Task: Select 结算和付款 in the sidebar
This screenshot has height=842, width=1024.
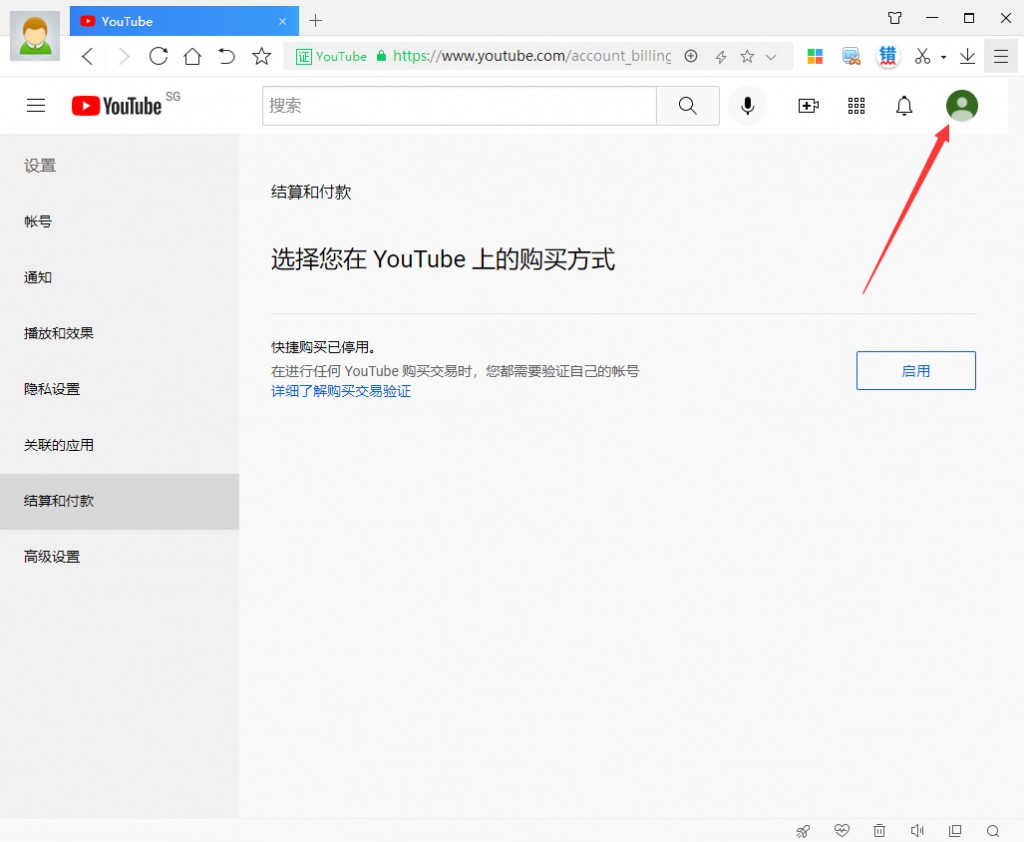Action: (120, 502)
